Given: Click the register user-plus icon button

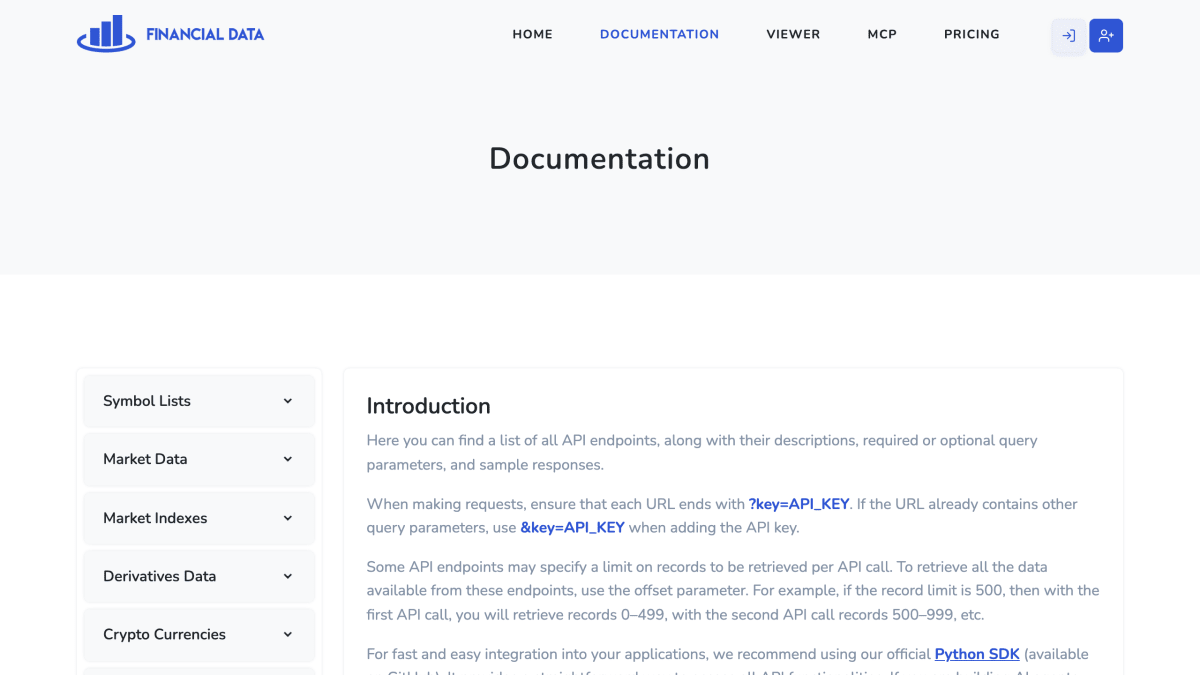Looking at the screenshot, I should tap(1106, 36).
